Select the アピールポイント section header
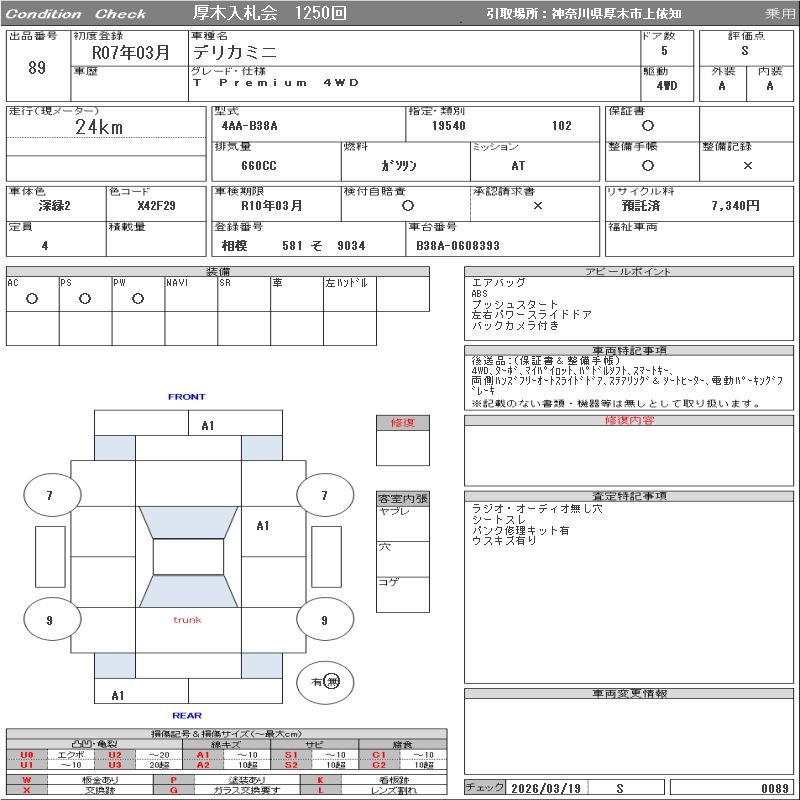 [x=628, y=272]
